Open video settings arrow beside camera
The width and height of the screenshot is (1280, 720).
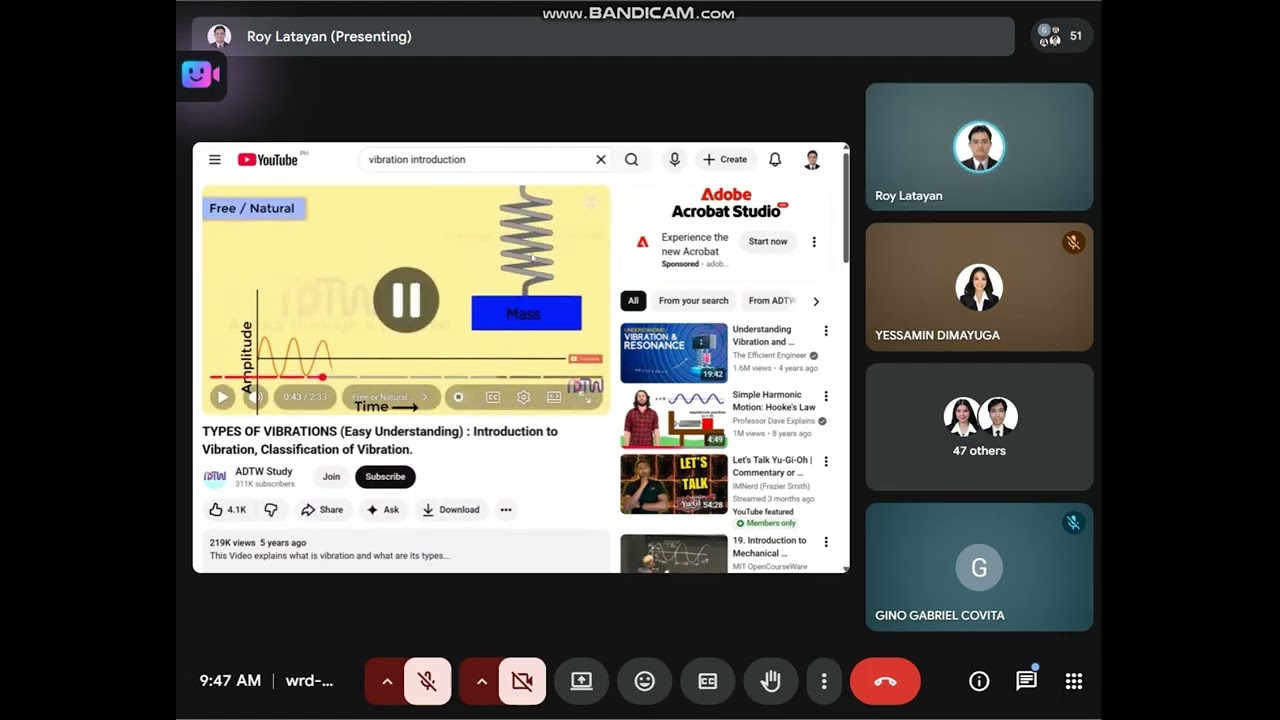[x=481, y=681]
